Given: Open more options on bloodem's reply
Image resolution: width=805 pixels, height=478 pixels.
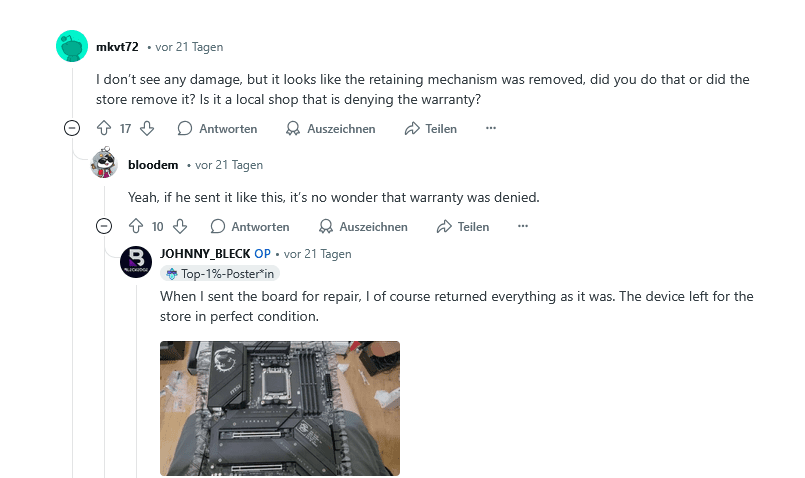Looking at the screenshot, I should pos(522,227).
